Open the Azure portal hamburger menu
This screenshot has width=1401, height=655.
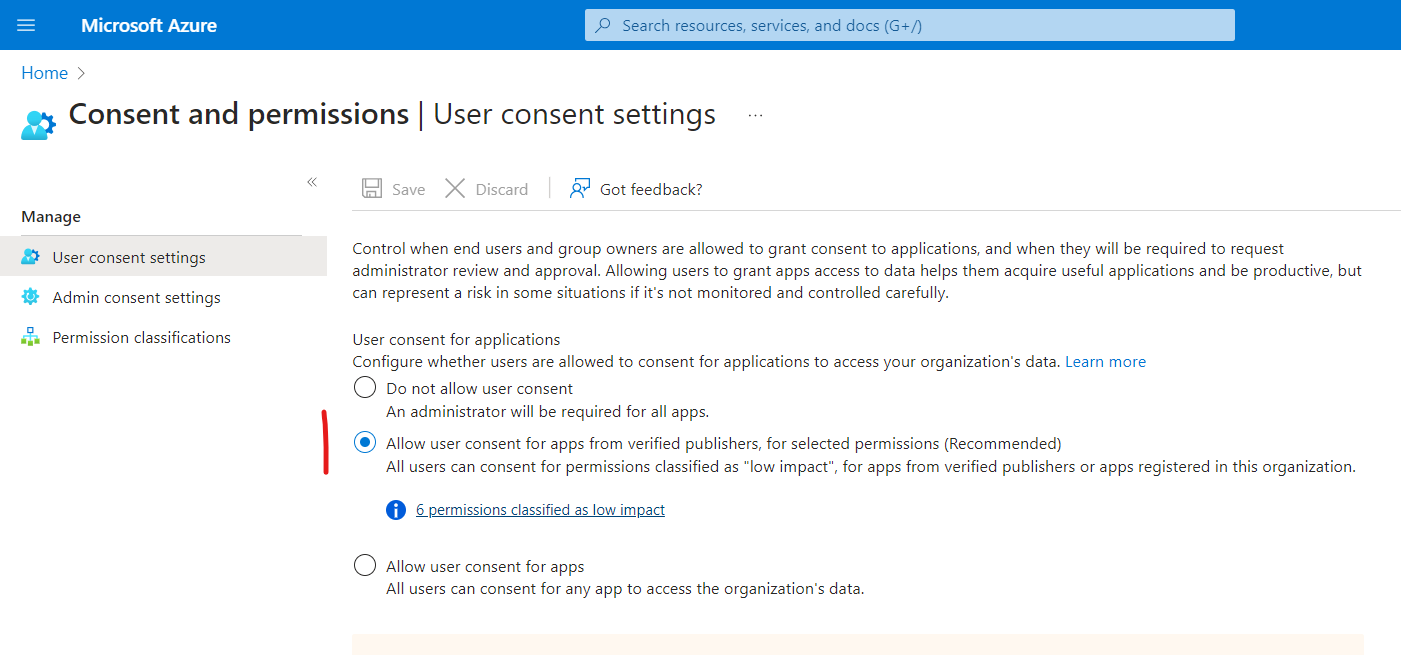pyautogui.click(x=26, y=25)
